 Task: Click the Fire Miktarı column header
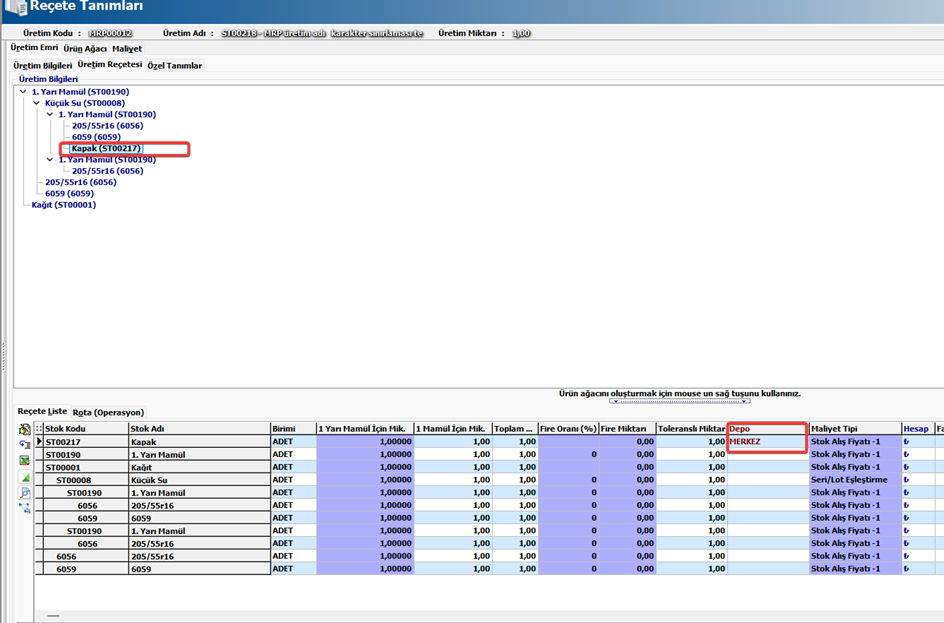point(627,429)
